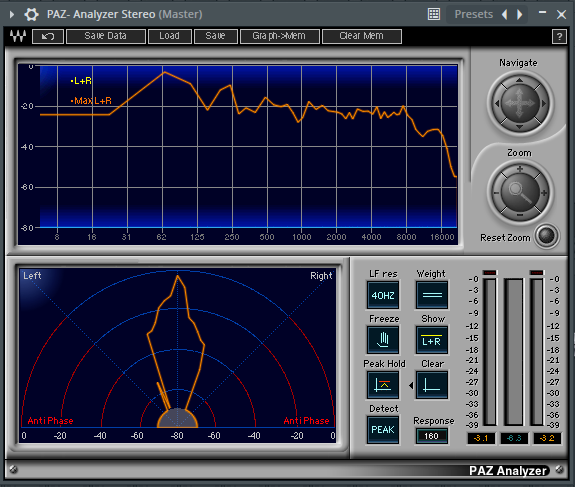Image resolution: width=575 pixels, height=487 pixels.
Task: Switch the Show L+R display selector
Action: pos(432,340)
